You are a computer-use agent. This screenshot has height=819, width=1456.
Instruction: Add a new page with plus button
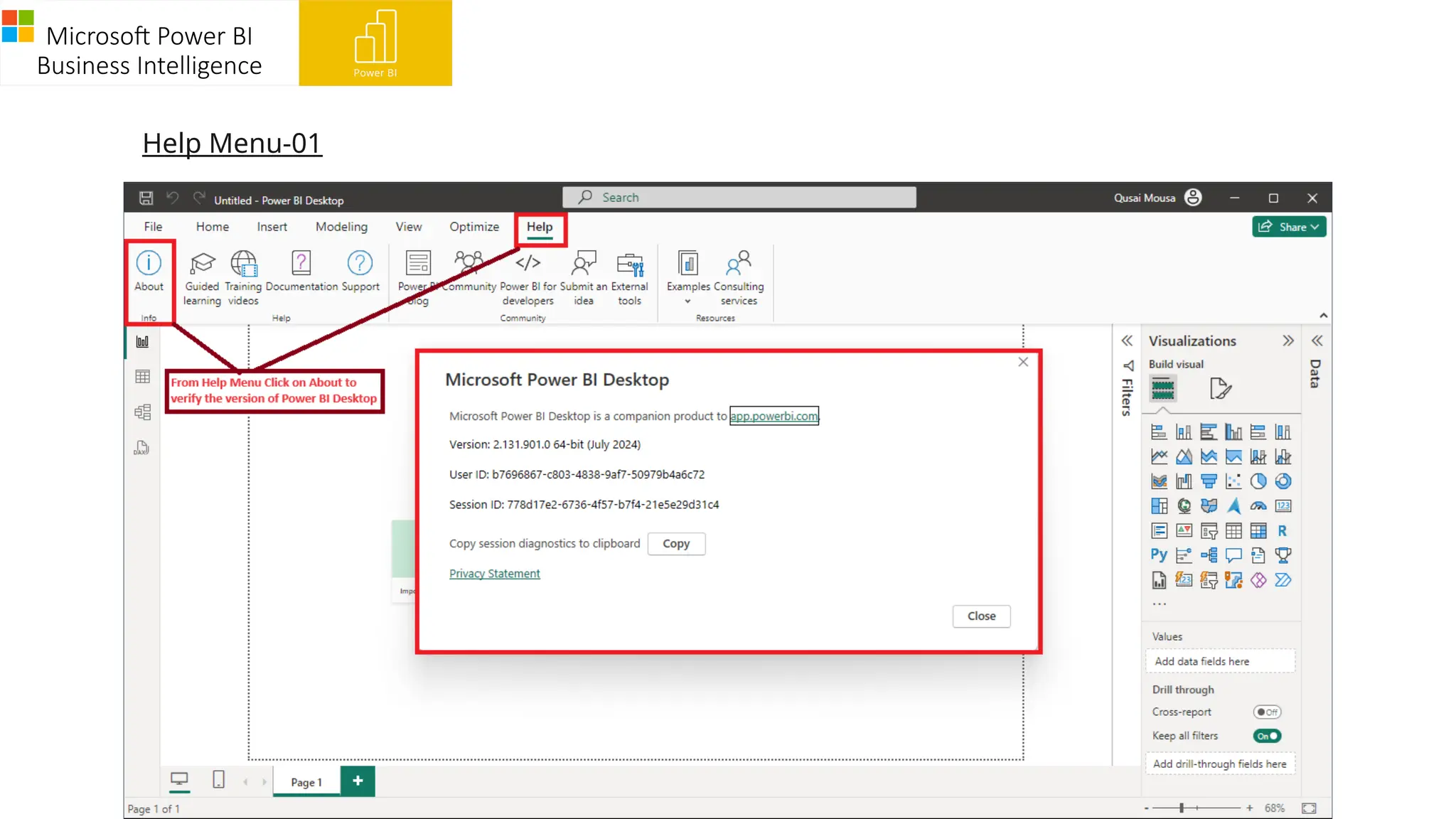coord(358,781)
